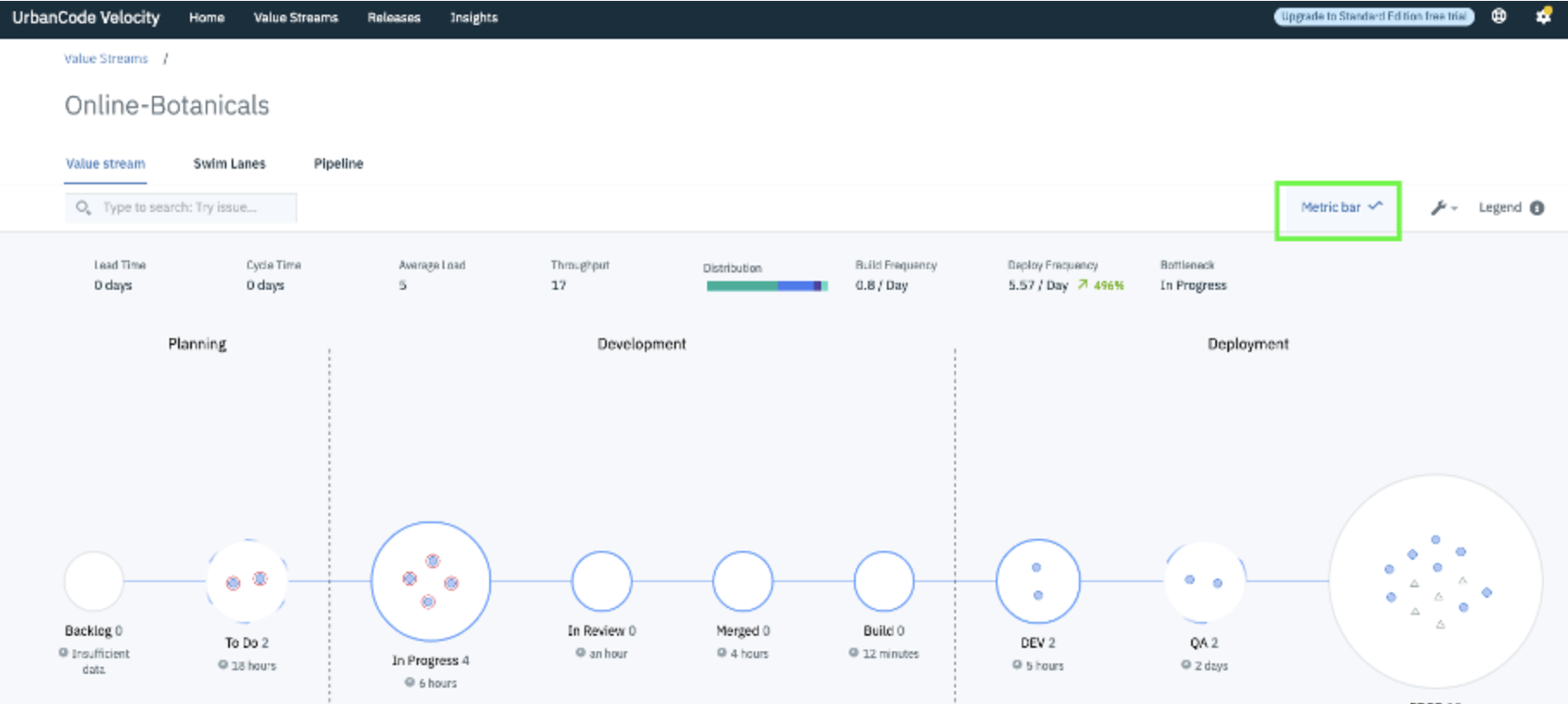Click the wrench tools icon
Viewport: 1568px width, 704px height.
pyautogui.click(x=1438, y=208)
